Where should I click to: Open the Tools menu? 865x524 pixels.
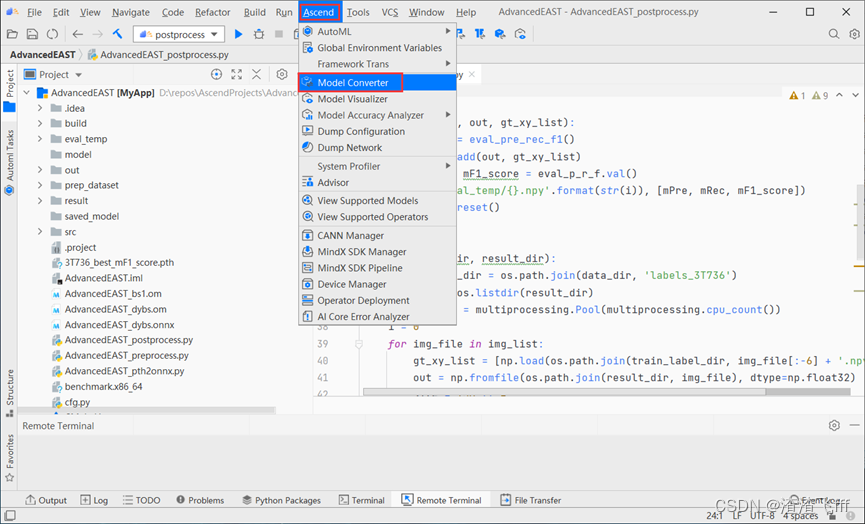(x=358, y=12)
